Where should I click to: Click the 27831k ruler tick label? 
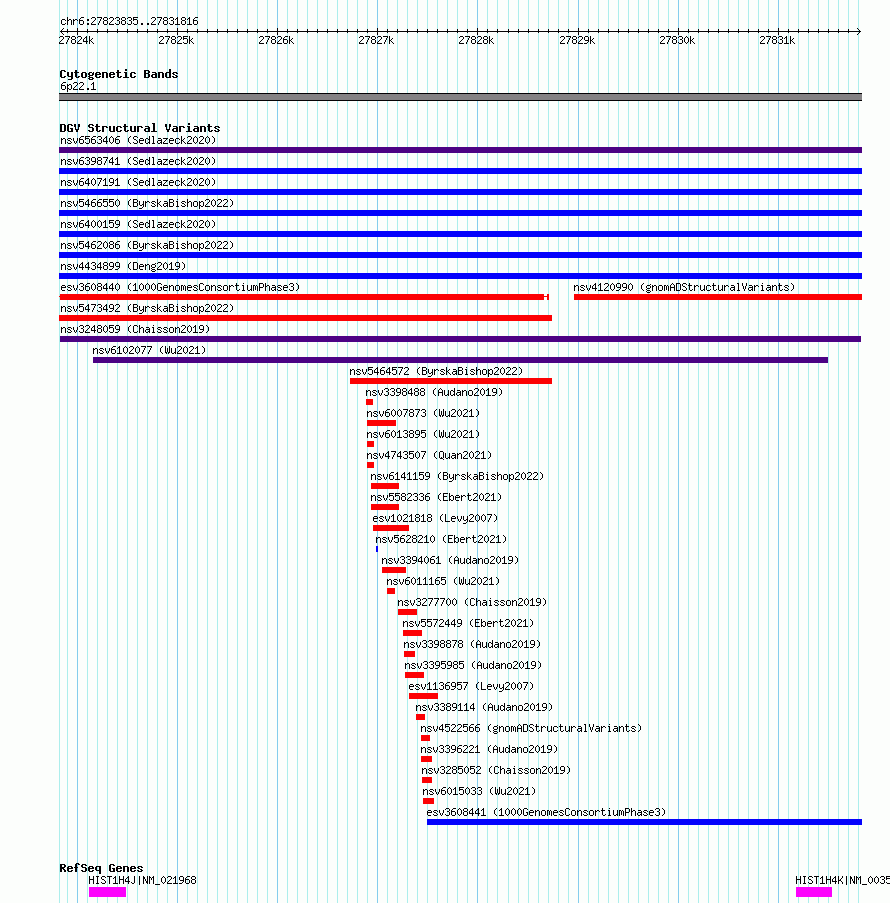pyautogui.click(x=777, y=40)
